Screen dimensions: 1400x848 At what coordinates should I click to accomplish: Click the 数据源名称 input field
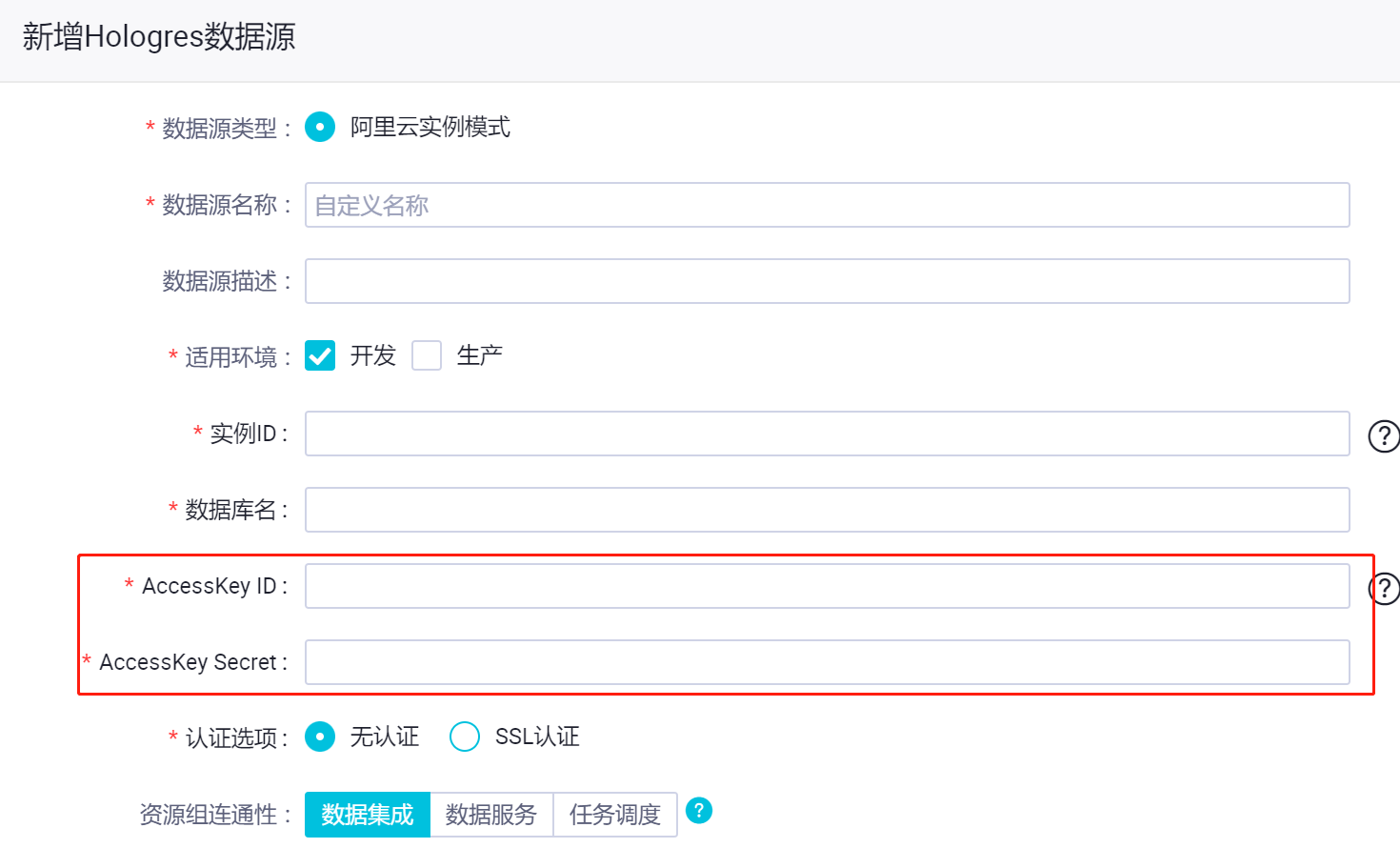point(827,205)
